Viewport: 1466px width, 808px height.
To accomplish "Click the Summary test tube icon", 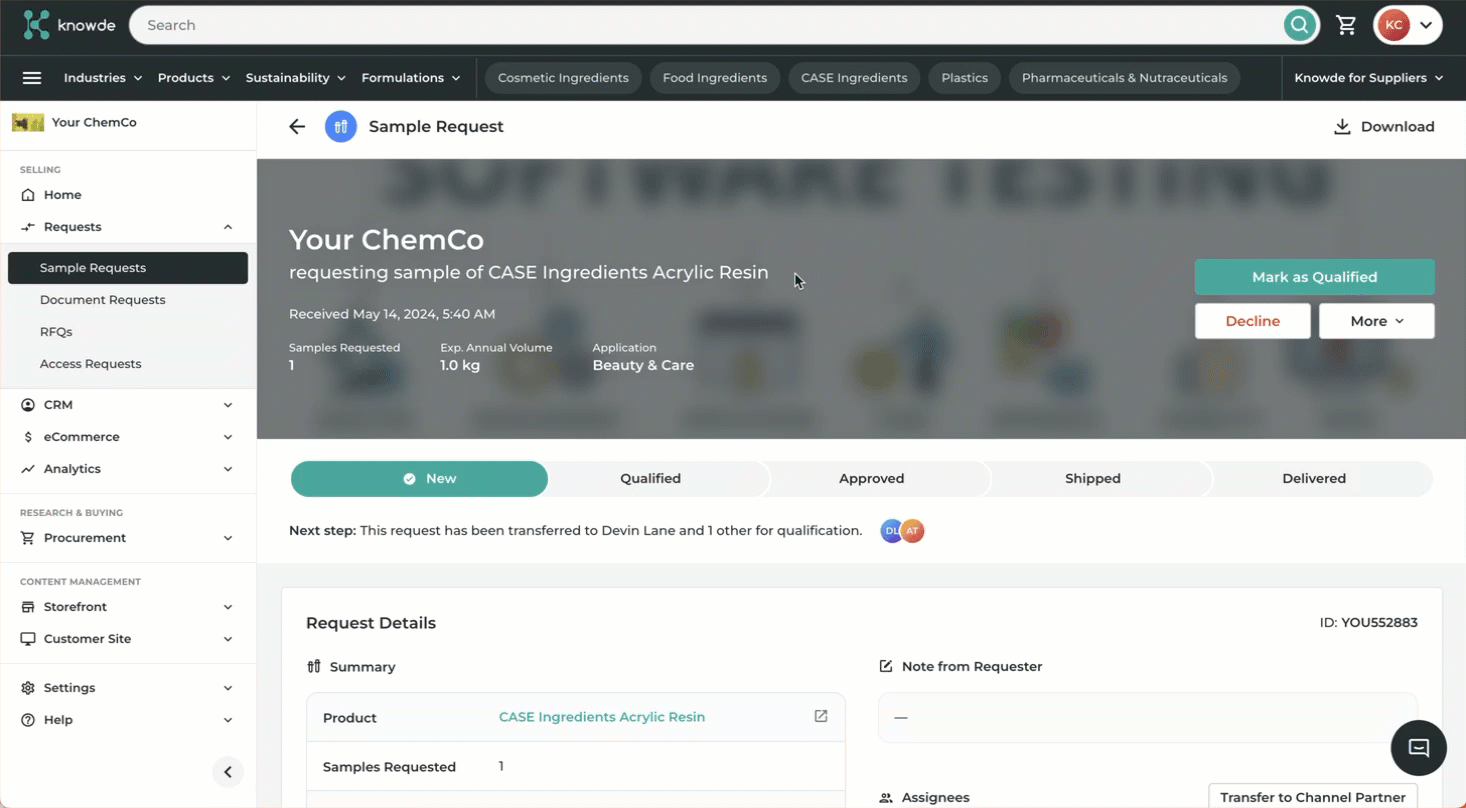I will click(314, 667).
